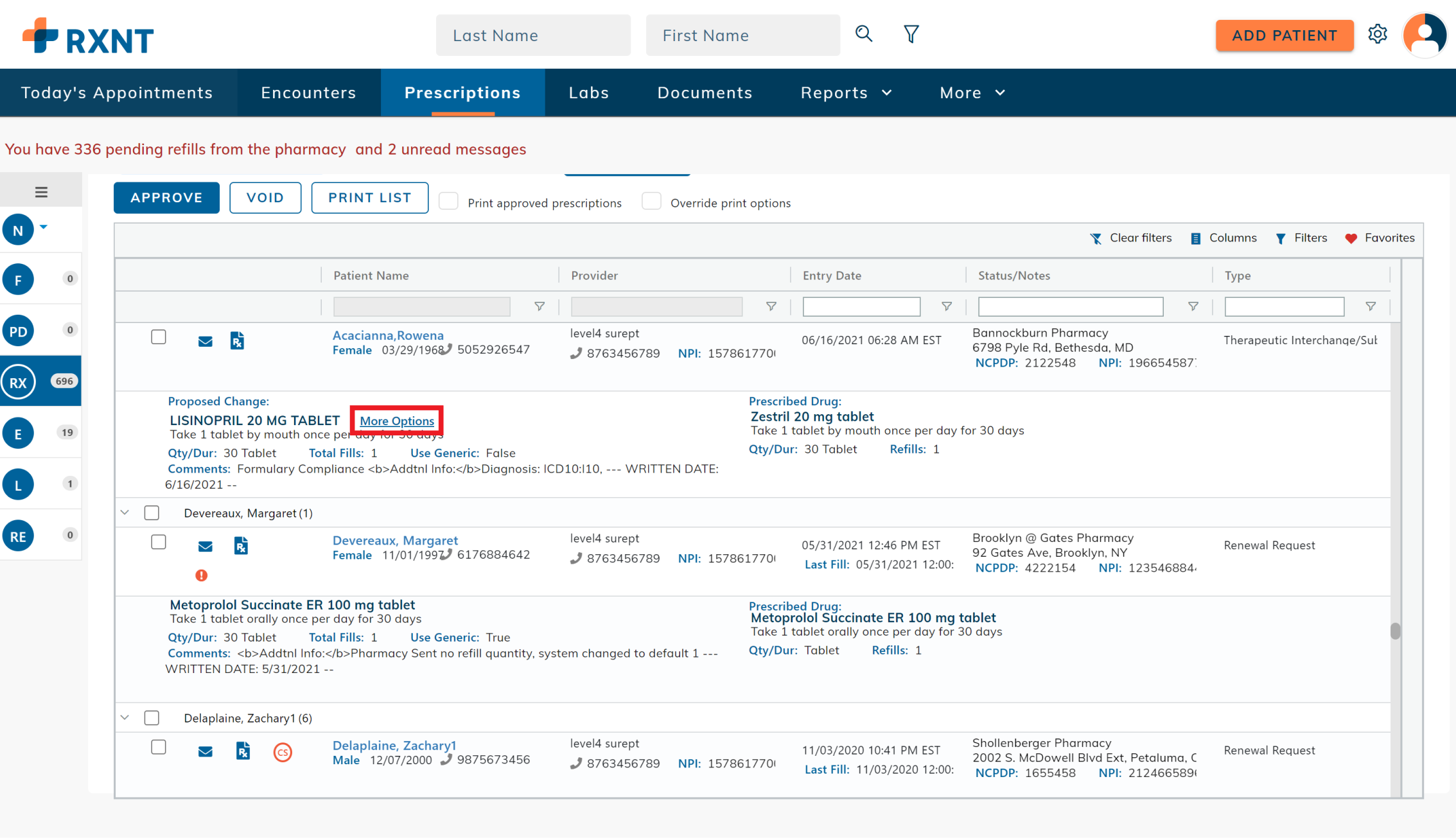The height and width of the screenshot is (840, 1456).
Task: Focus the Entry Date filter field
Action: [861, 306]
